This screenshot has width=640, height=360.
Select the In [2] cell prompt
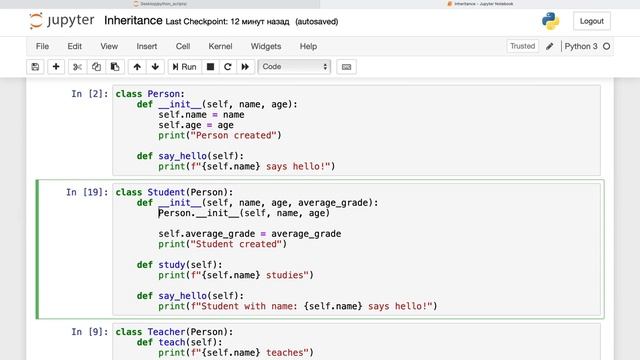[x=90, y=94]
